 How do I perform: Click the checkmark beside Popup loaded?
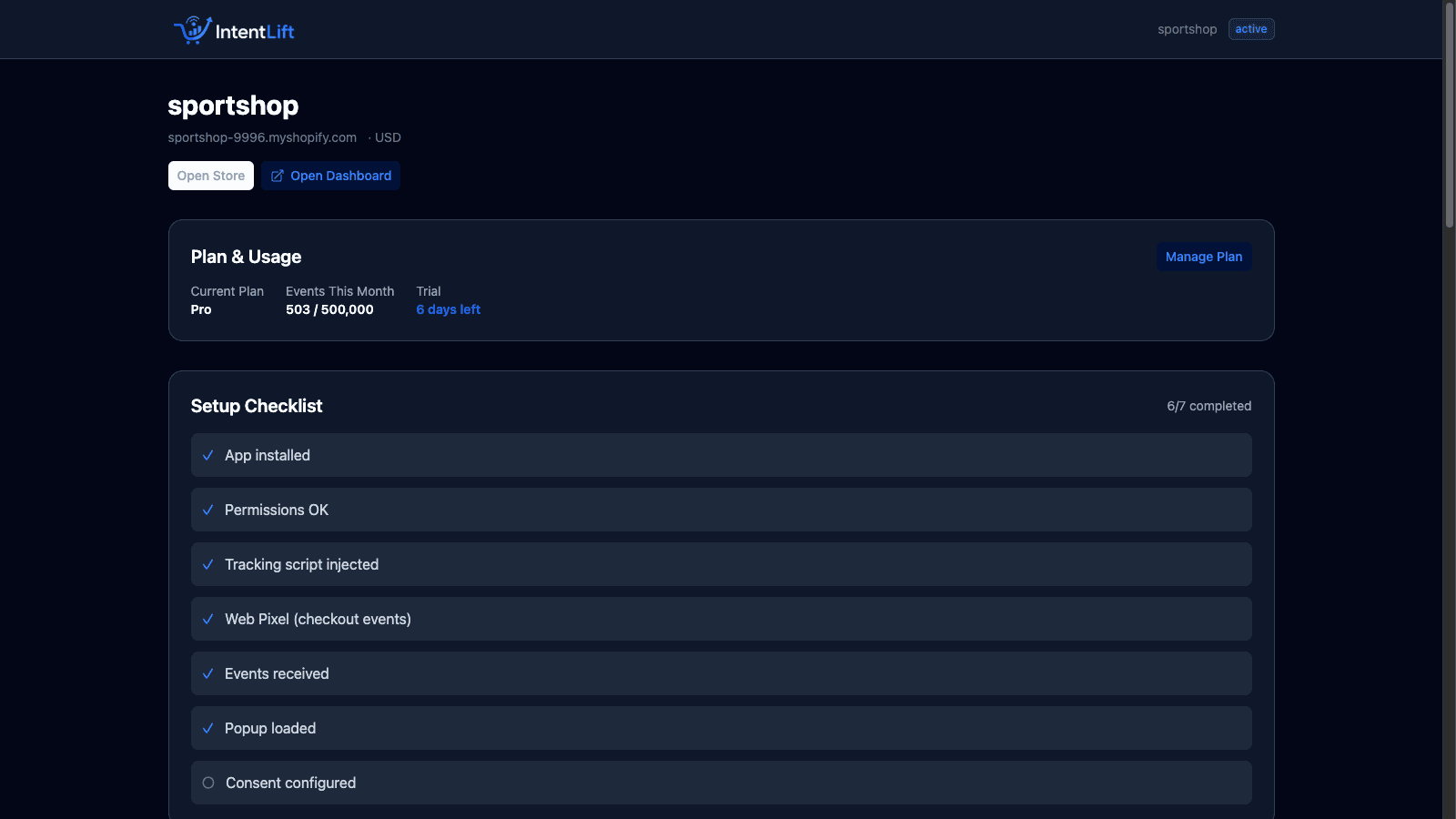pyautogui.click(x=207, y=728)
